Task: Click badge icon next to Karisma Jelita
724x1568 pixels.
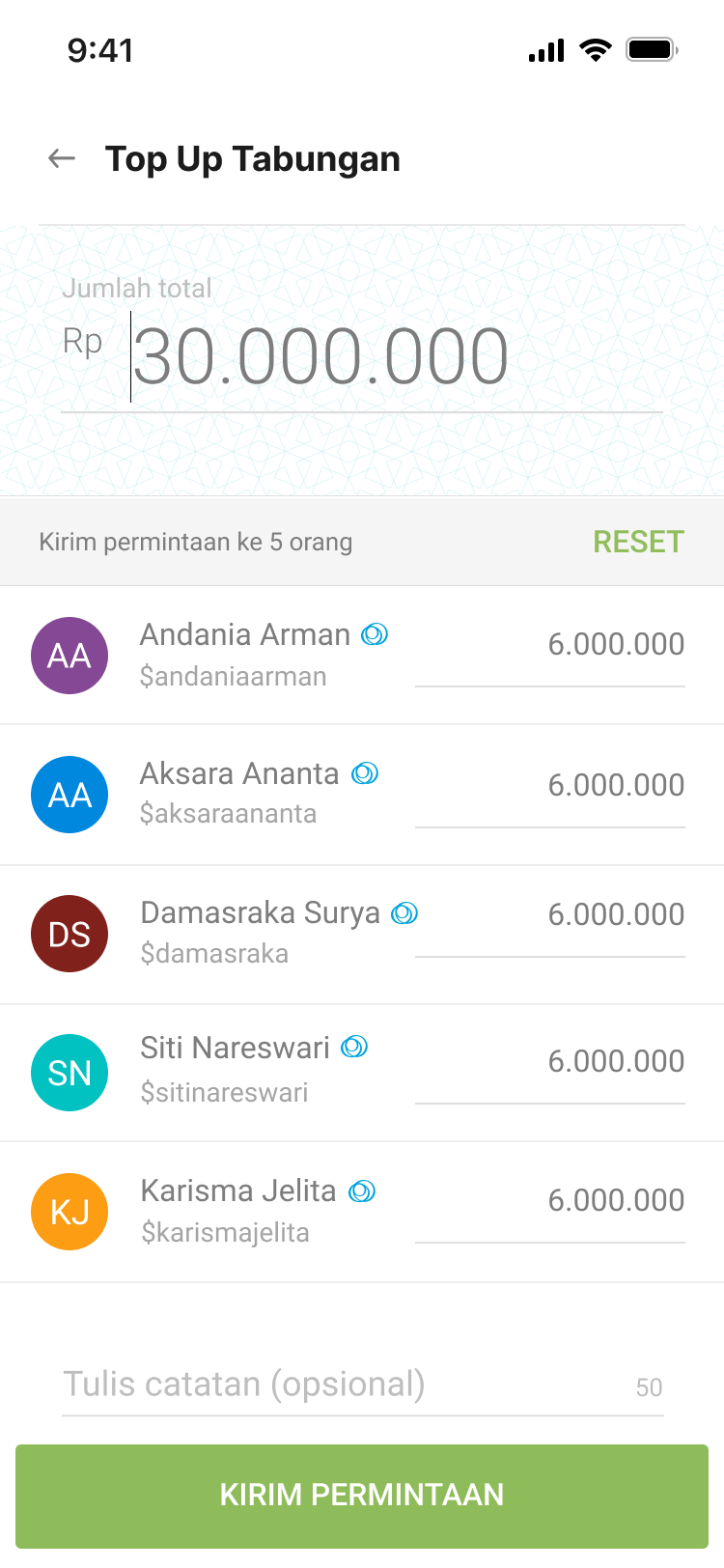Action: coord(362,1191)
